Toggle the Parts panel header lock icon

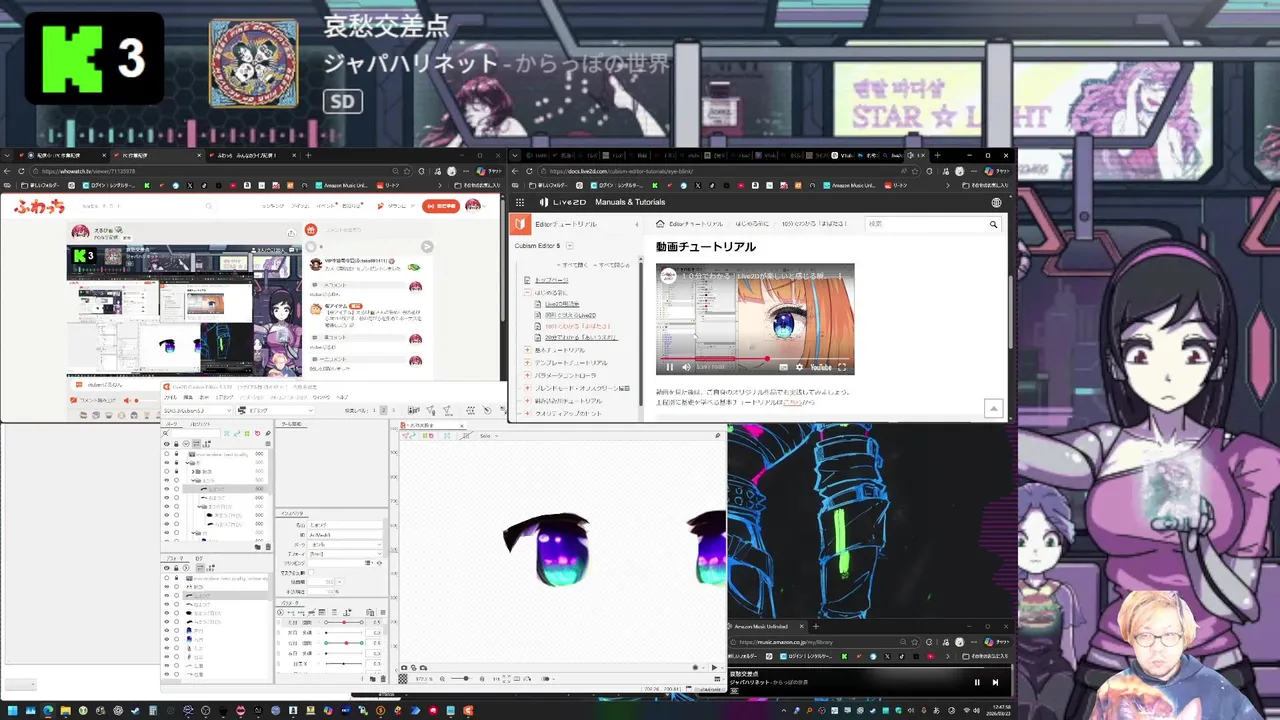[176, 444]
